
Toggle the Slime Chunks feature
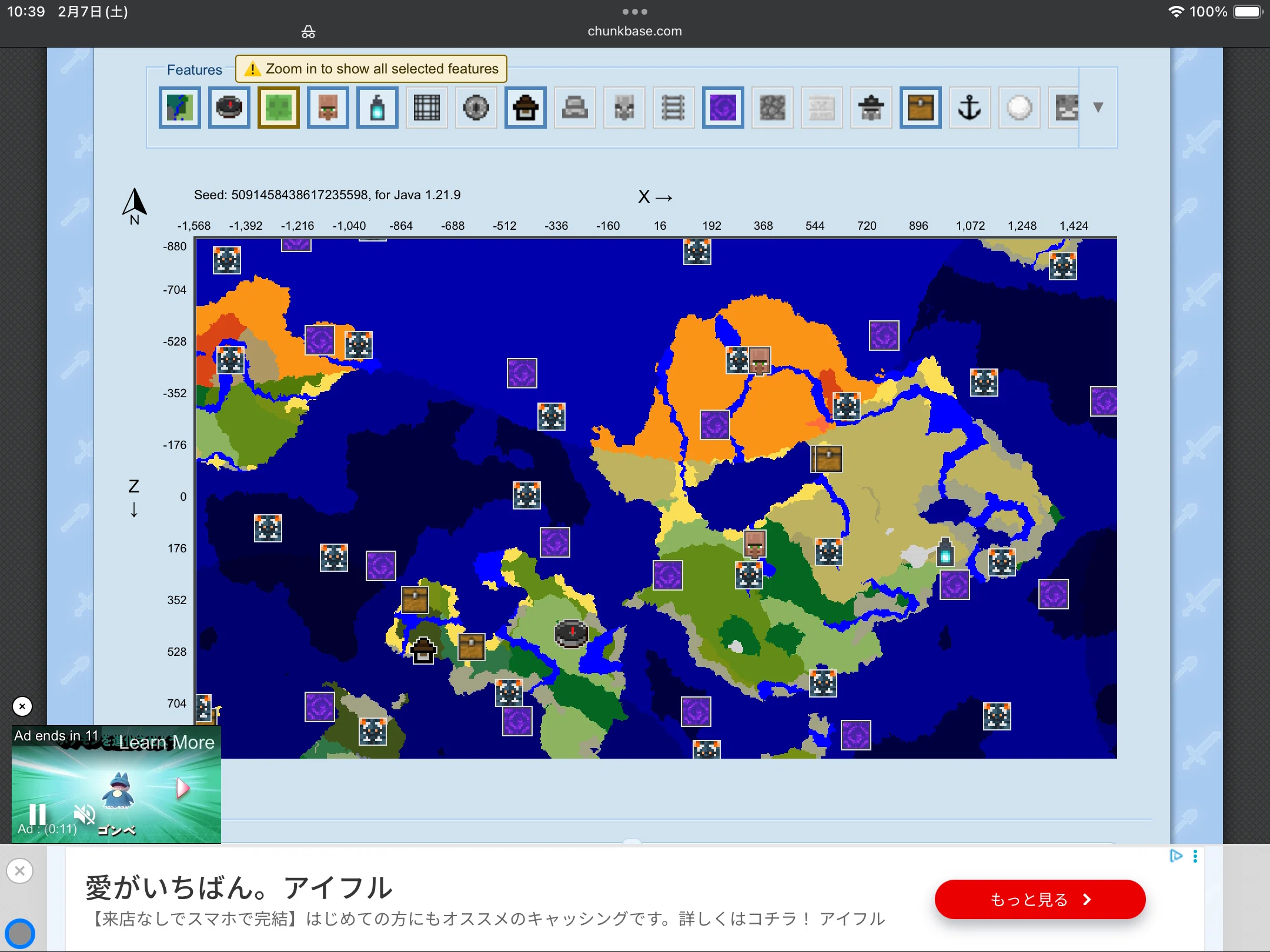(x=279, y=108)
